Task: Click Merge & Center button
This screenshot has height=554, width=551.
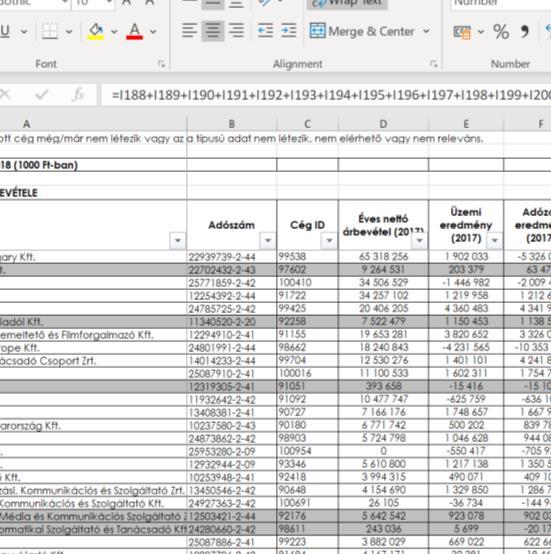Action: click(x=362, y=31)
